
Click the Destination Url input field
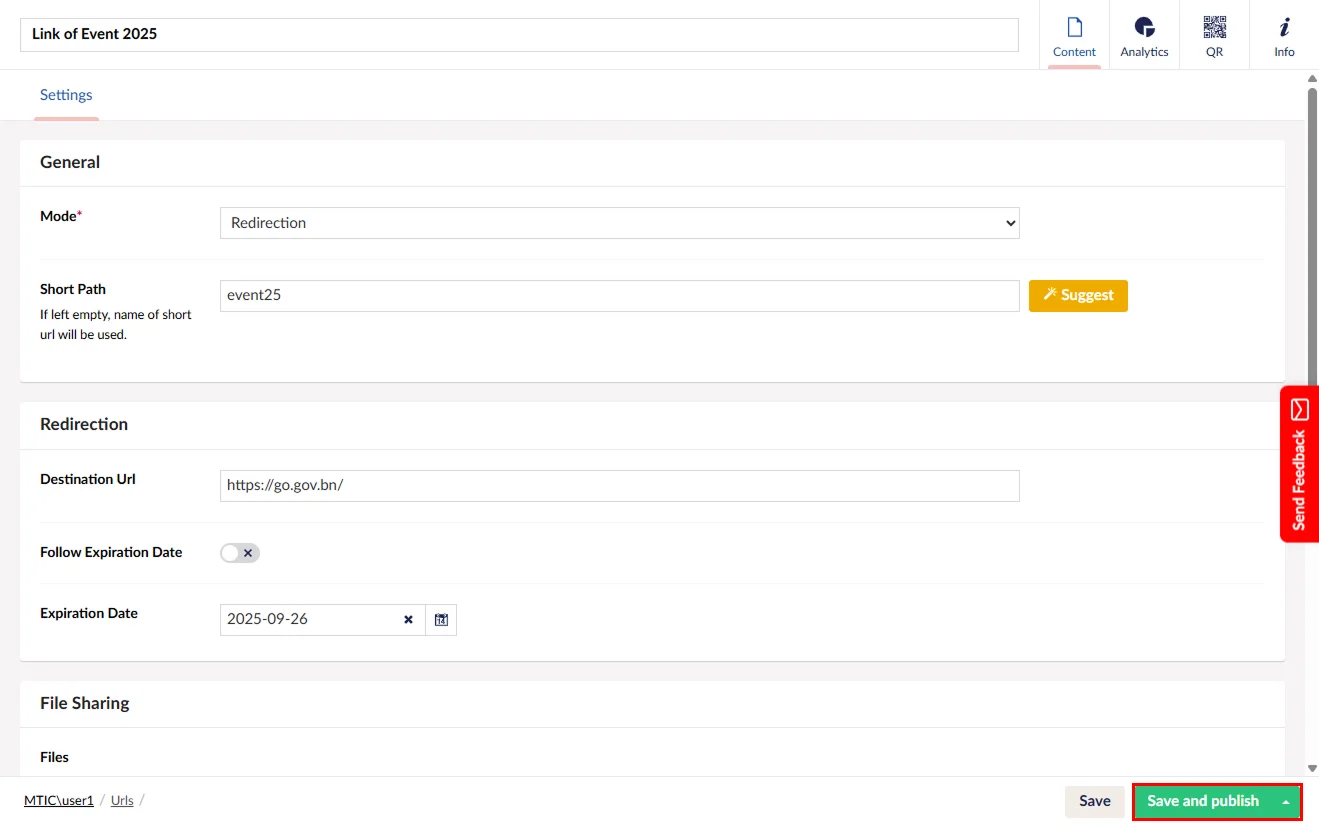click(619, 486)
